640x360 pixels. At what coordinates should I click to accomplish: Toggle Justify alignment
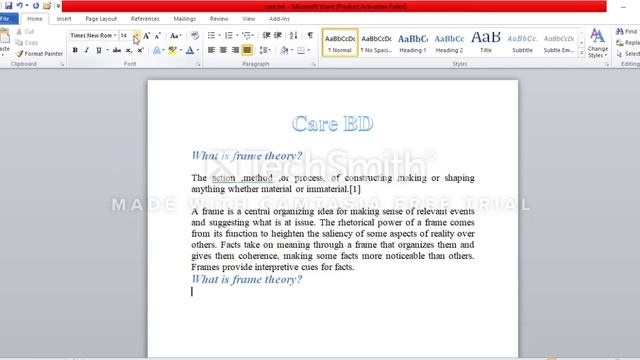[x=247, y=50]
